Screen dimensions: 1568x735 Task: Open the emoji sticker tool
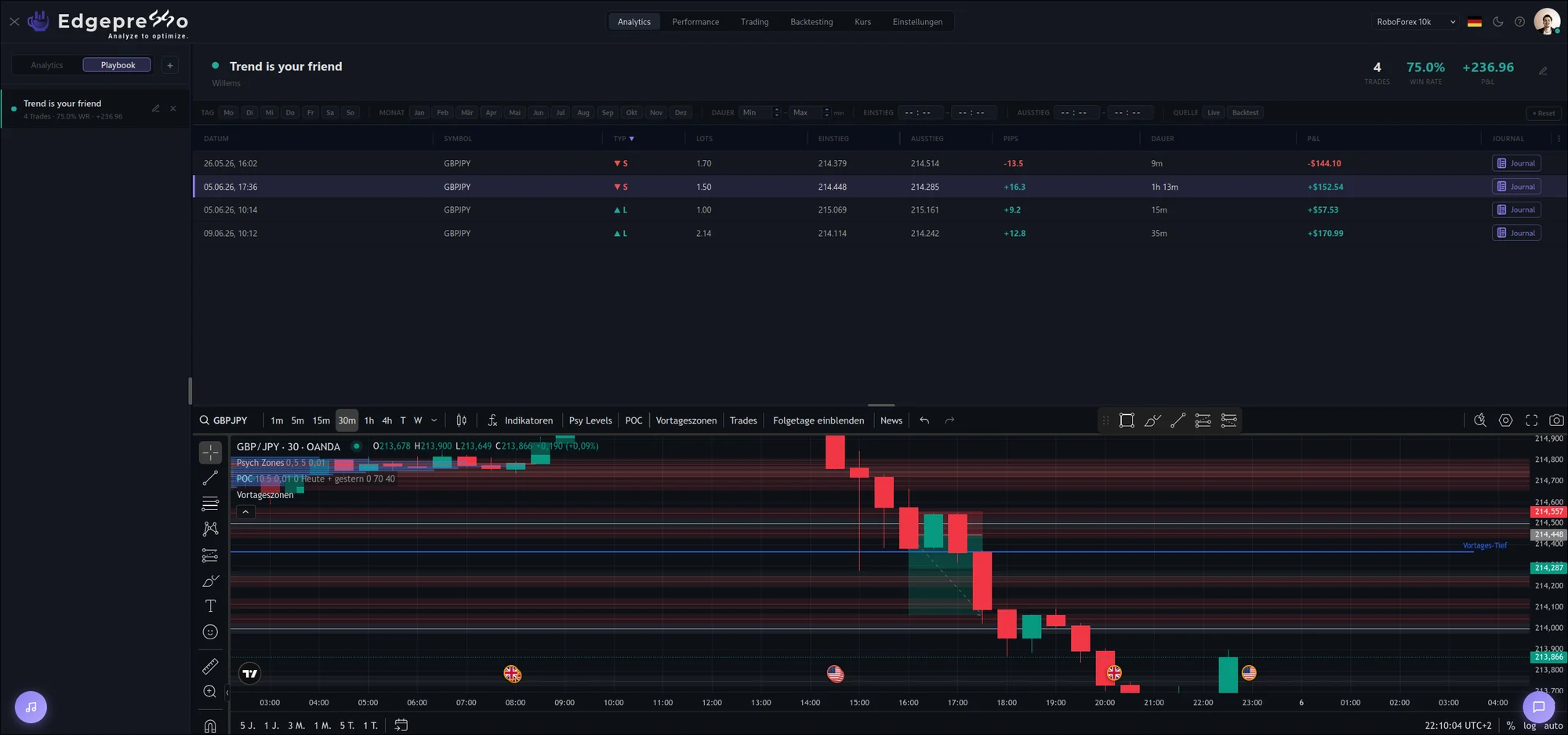coord(210,632)
